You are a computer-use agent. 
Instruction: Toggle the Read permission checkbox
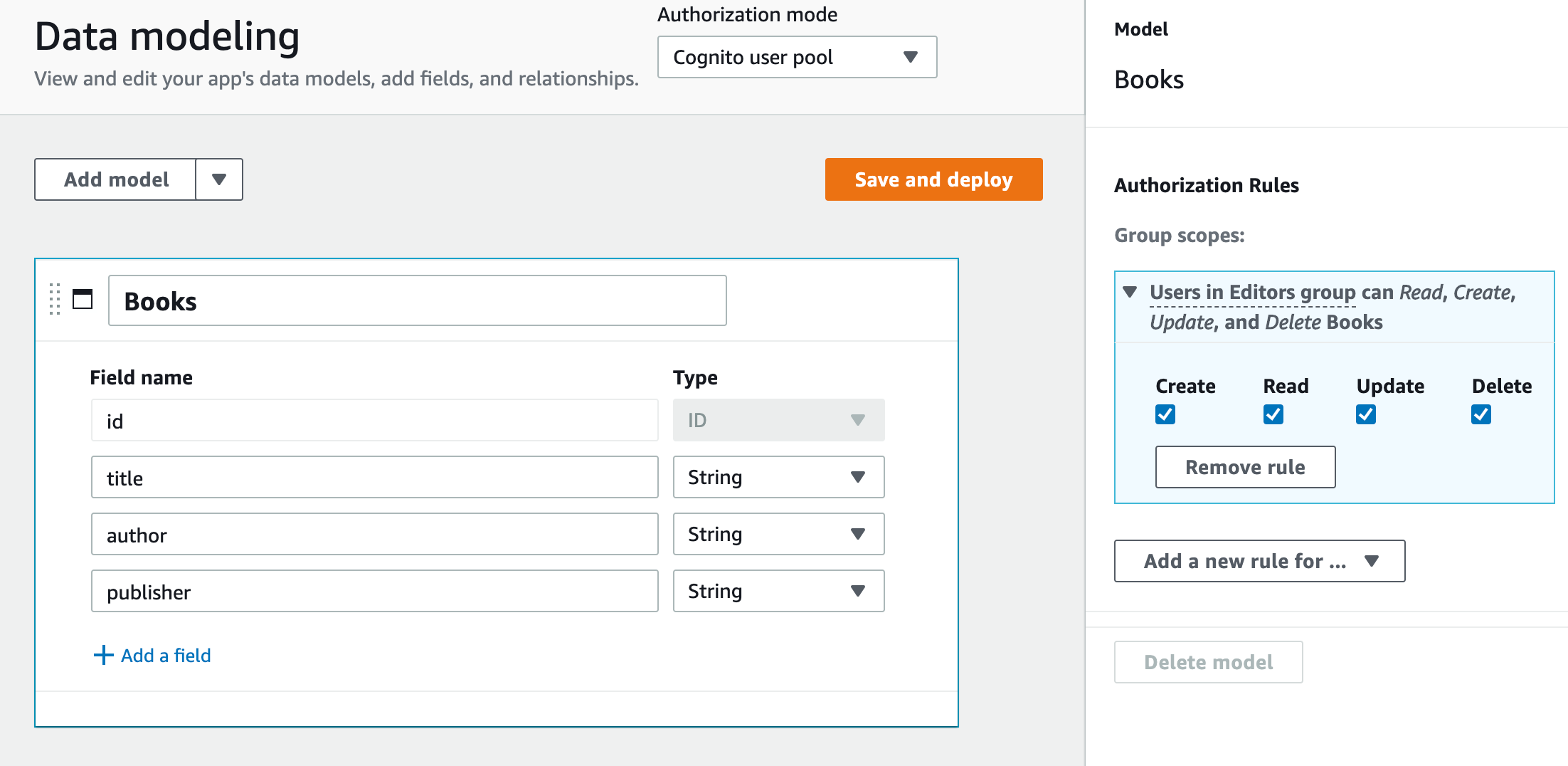pos(1273,414)
